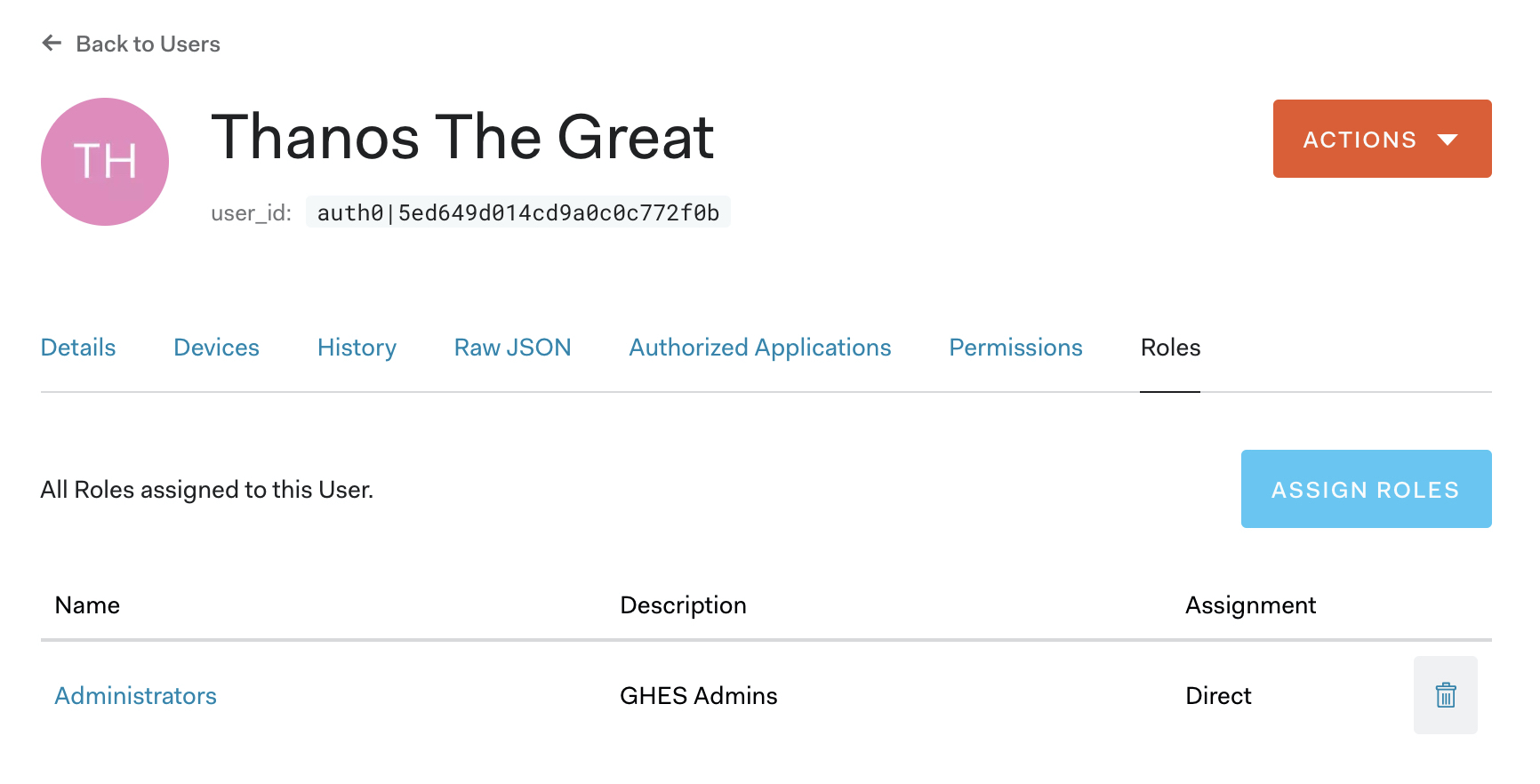View the Raw JSON tab

(x=512, y=348)
